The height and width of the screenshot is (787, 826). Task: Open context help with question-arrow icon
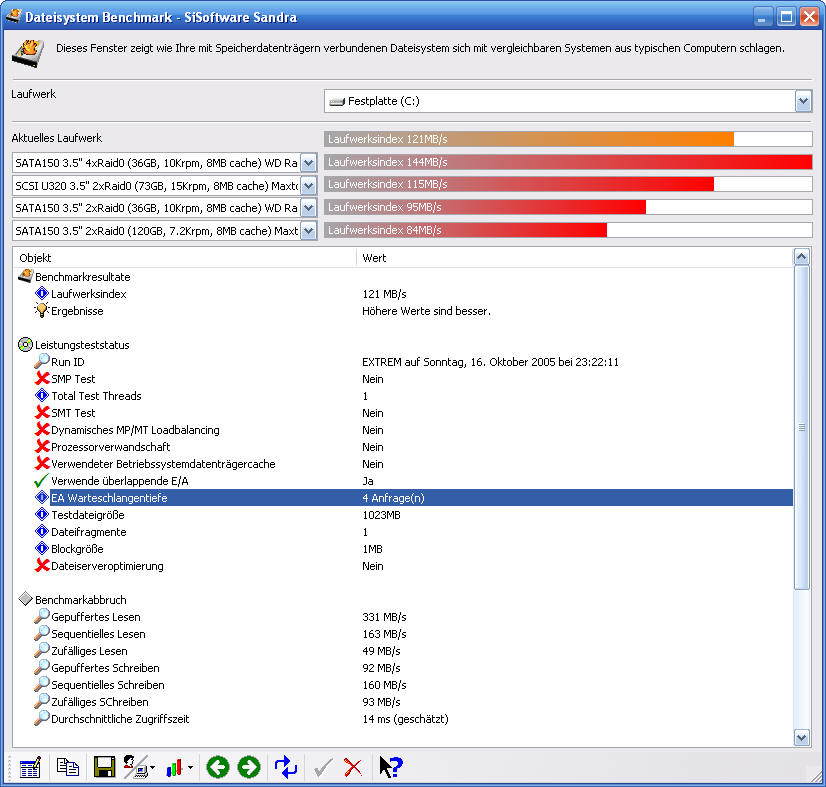(x=391, y=767)
